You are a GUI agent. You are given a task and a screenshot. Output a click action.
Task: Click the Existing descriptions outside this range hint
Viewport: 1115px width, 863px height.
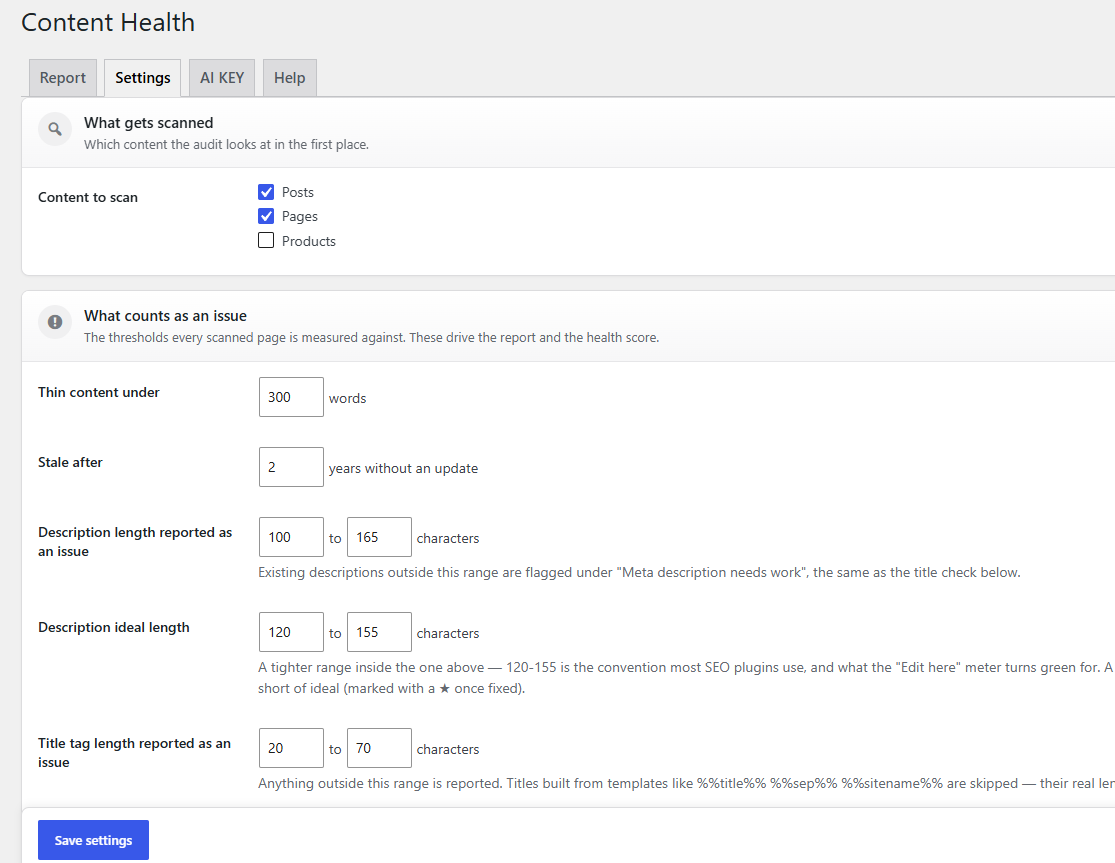(639, 572)
